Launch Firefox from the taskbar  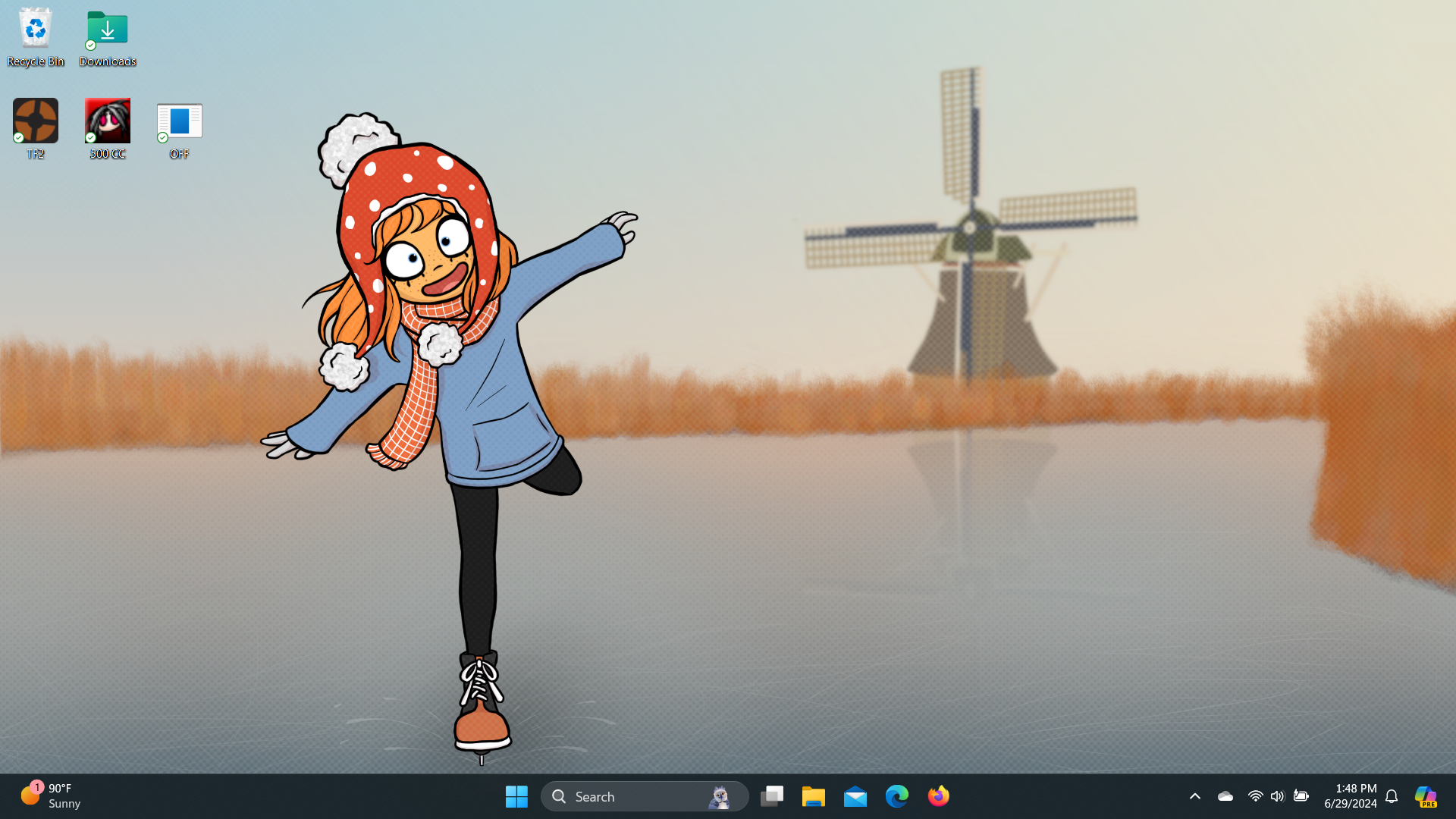click(939, 796)
